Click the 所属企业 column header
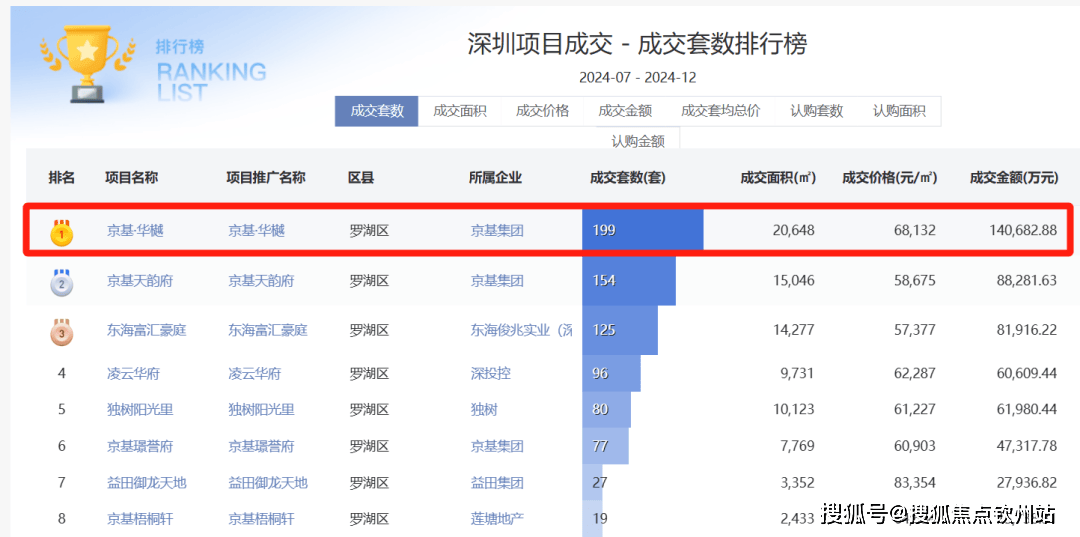Screen dimensions: 1080x537 [495, 178]
